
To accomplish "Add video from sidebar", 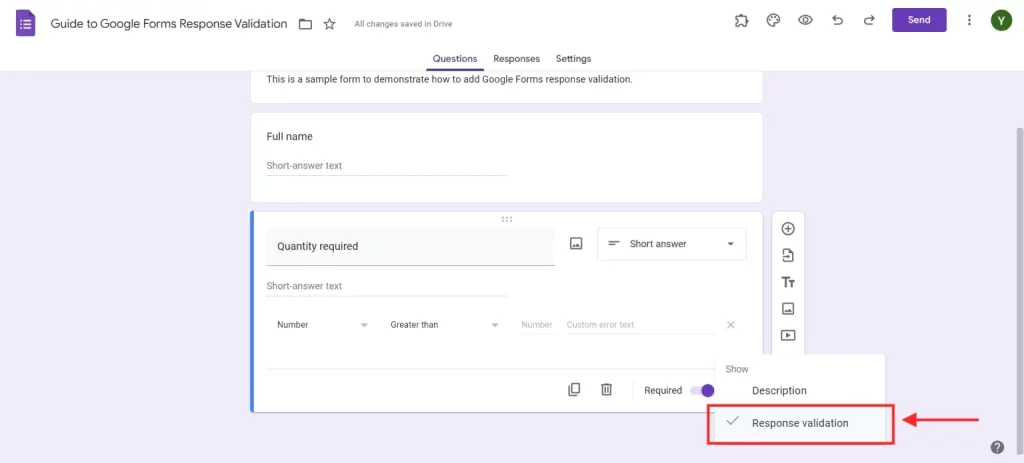I will point(788,335).
